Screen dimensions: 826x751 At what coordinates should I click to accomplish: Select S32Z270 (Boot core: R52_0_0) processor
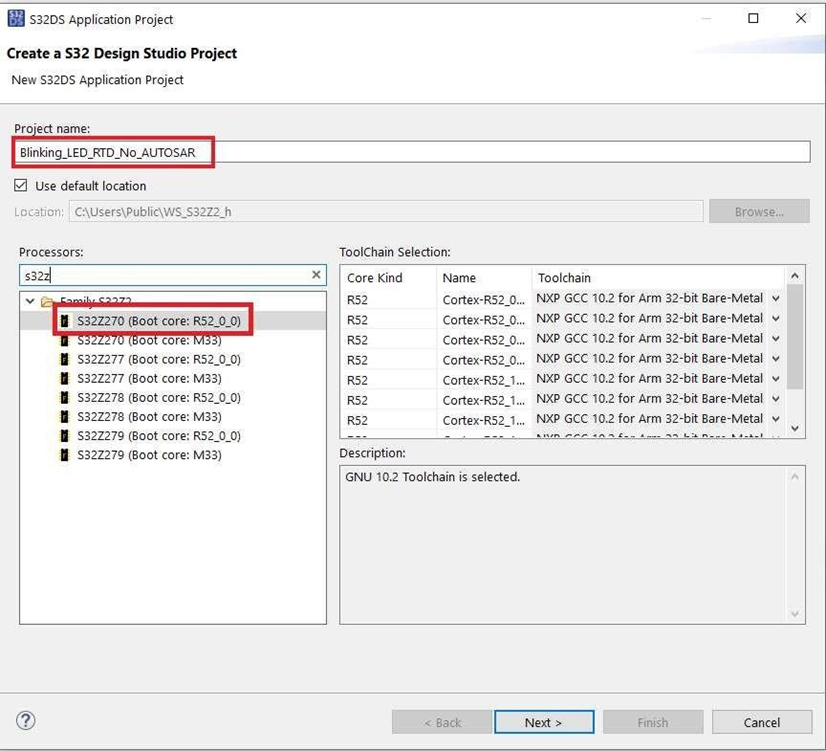coord(159,321)
